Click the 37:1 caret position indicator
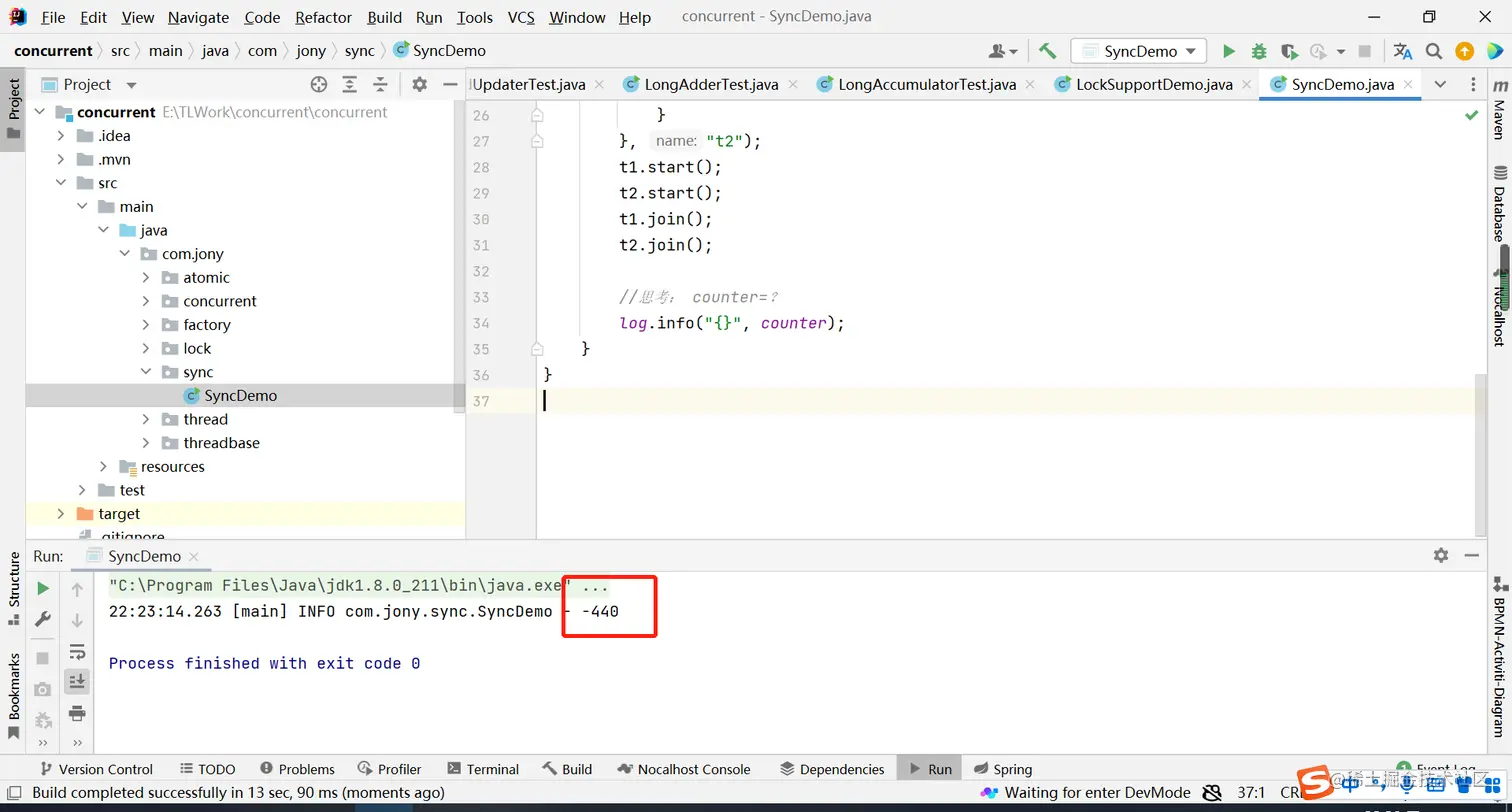 [x=1252, y=793]
